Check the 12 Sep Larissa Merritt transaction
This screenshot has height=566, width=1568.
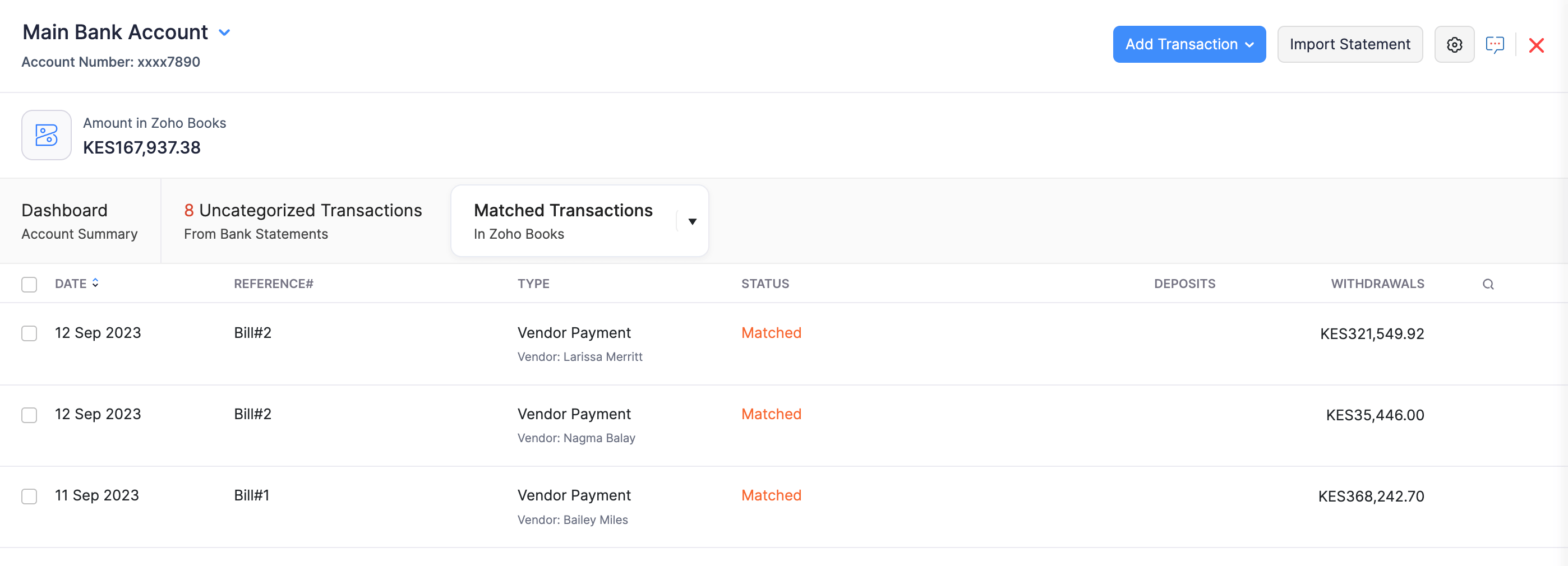tap(29, 333)
